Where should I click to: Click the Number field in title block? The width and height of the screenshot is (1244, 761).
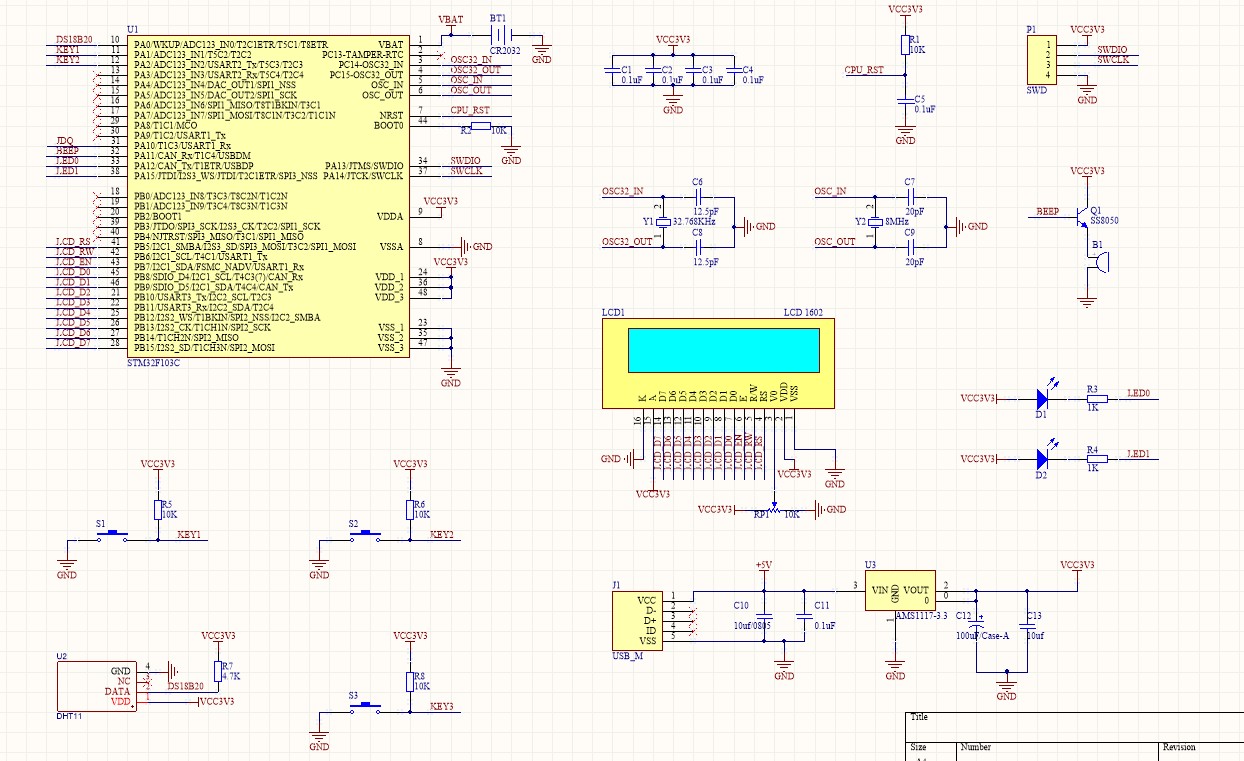976,747
